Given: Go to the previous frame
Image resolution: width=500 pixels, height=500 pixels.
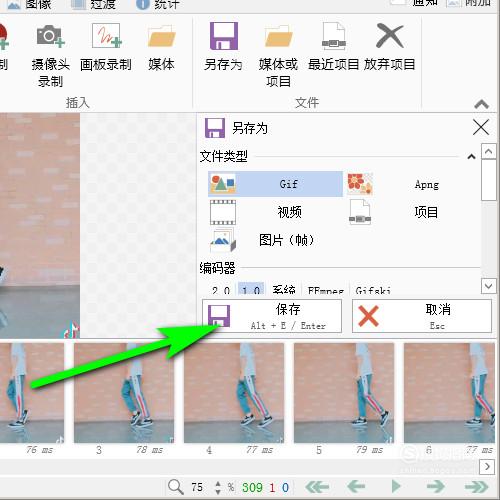Looking at the screenshot, I should [356, 487].
